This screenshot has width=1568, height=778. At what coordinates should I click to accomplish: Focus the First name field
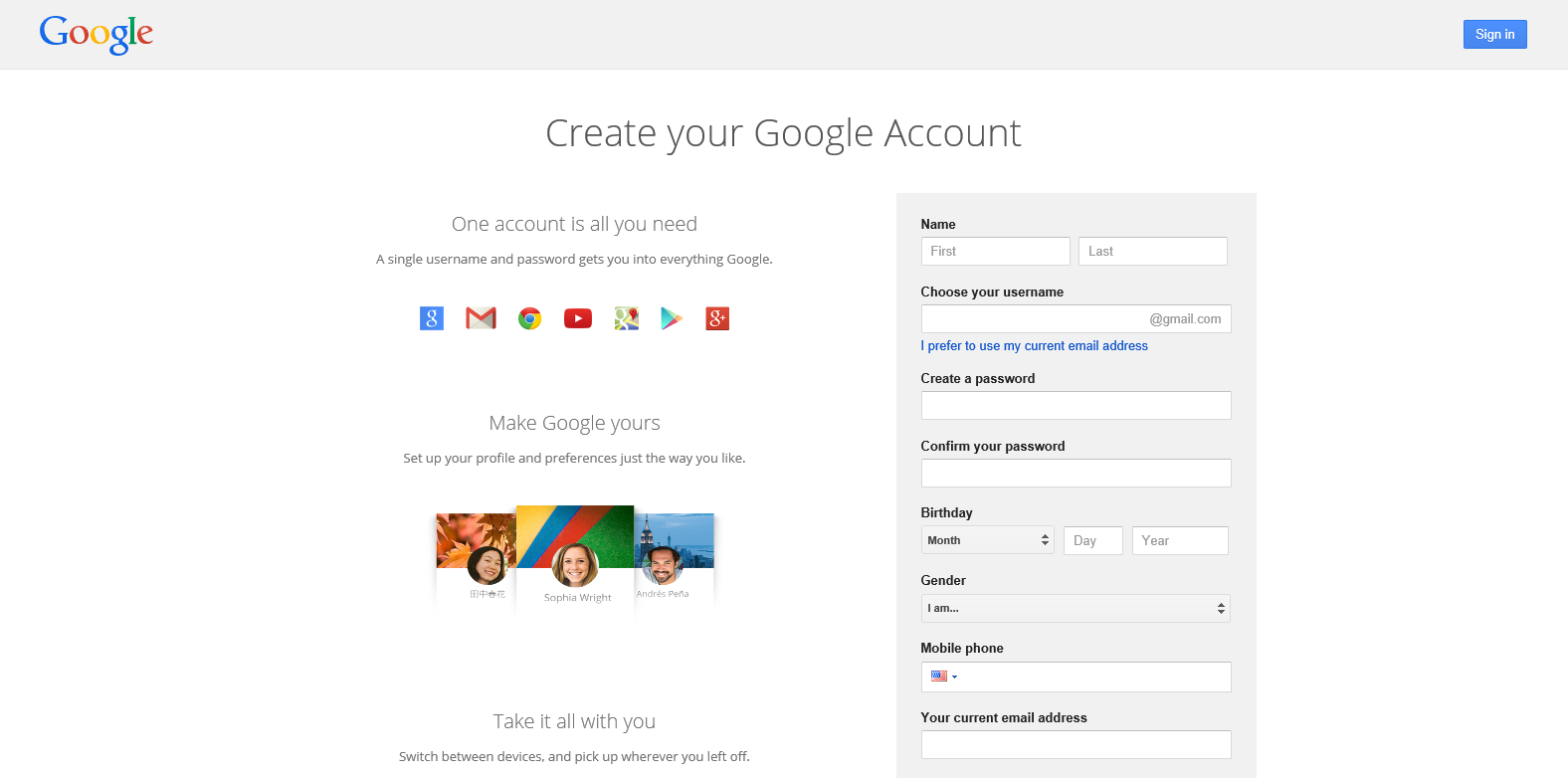995,251
